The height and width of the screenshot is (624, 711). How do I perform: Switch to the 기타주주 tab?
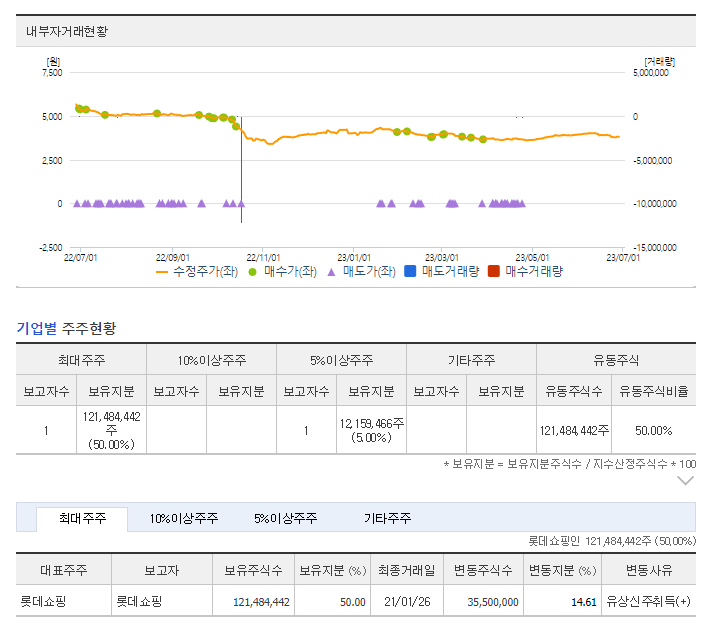click(387, 518)
